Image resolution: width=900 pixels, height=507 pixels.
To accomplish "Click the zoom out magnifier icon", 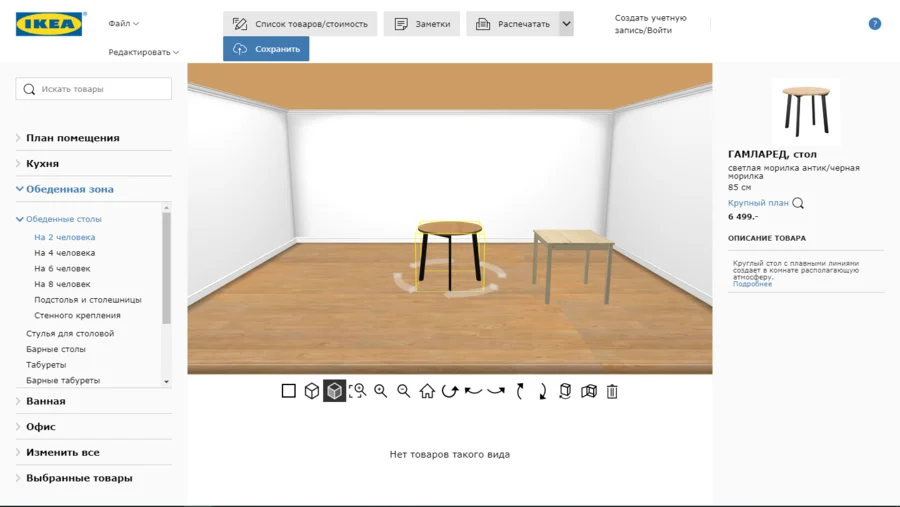I will pos(404,391).
